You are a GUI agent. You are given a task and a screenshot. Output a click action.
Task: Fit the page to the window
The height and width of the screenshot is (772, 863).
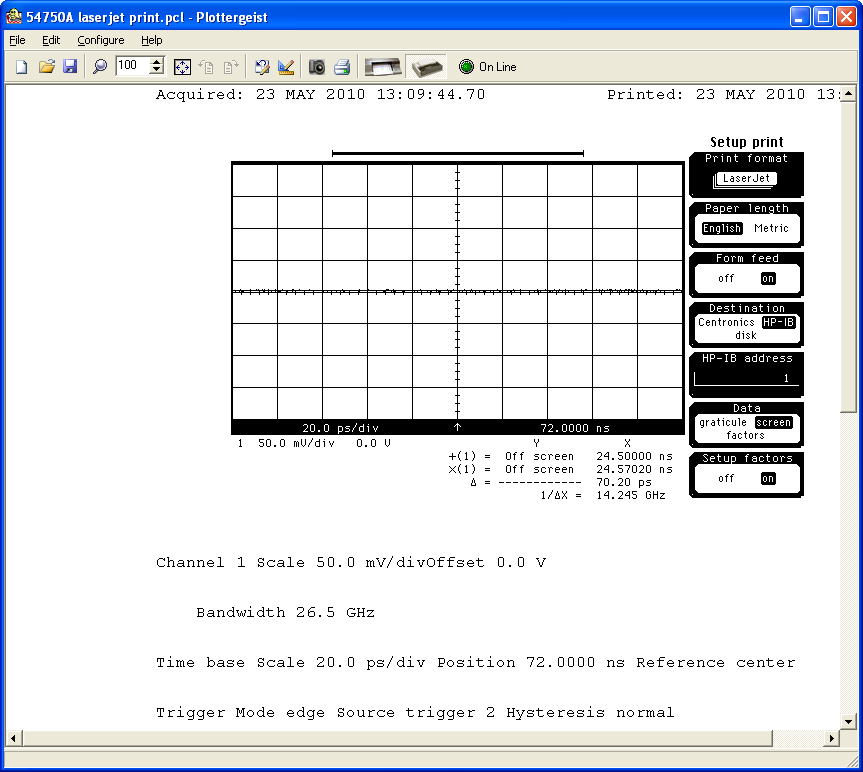[x=182, y=66]
